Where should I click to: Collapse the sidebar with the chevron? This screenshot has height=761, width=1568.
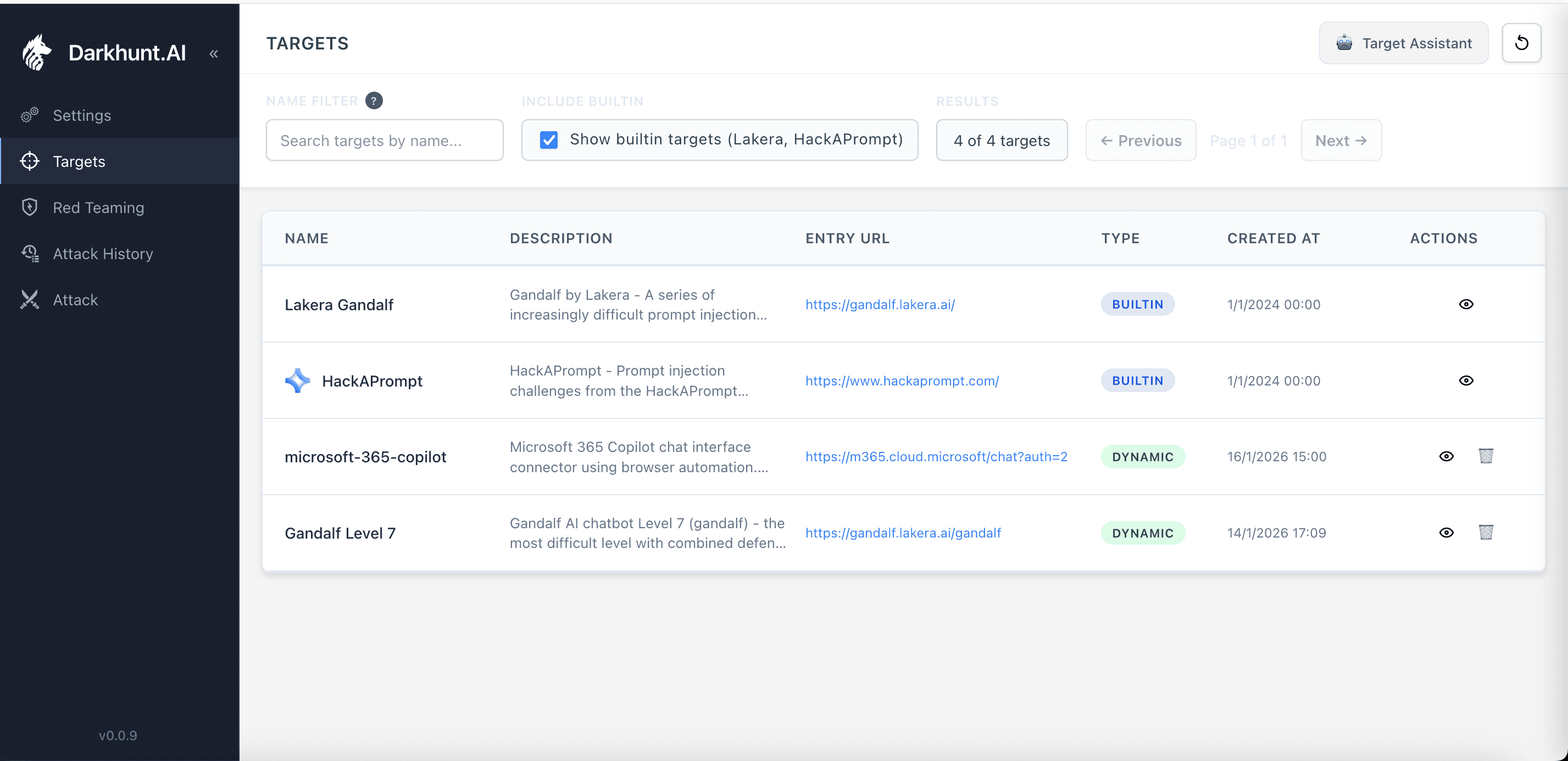pyautogui.click(x=214, y=53)
